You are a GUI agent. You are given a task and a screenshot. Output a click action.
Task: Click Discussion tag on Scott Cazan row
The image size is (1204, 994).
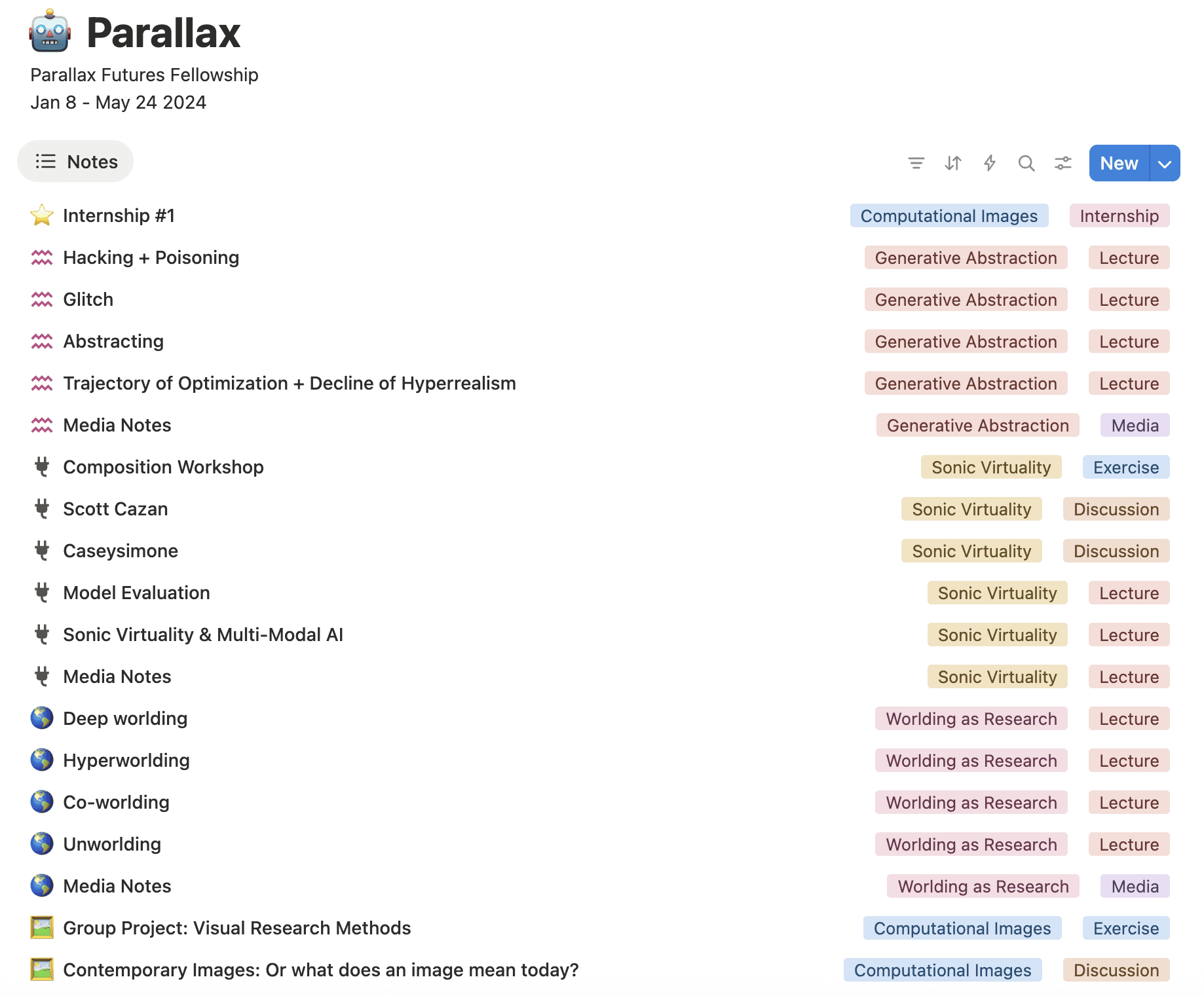1116,509
